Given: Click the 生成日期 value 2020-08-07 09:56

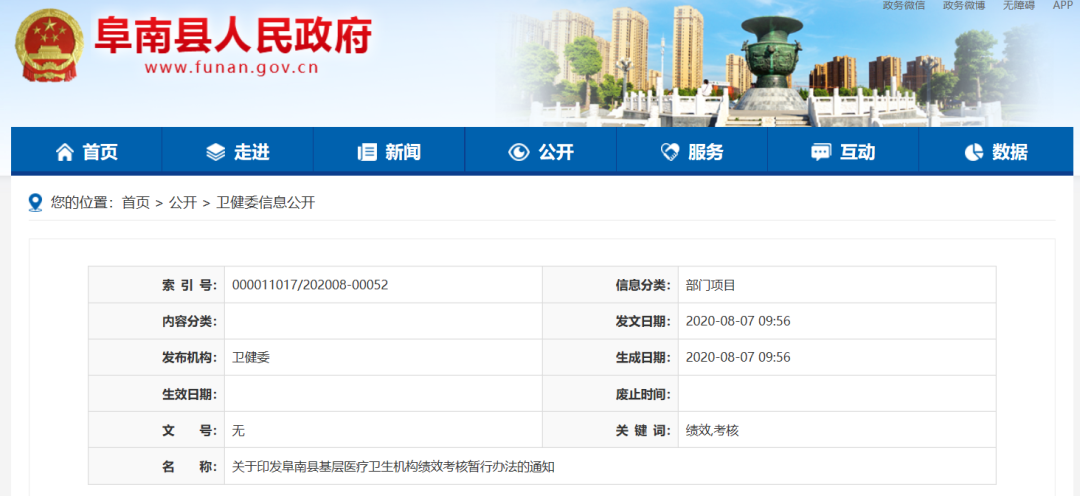Looking at the screenshot, I should 738,358.
